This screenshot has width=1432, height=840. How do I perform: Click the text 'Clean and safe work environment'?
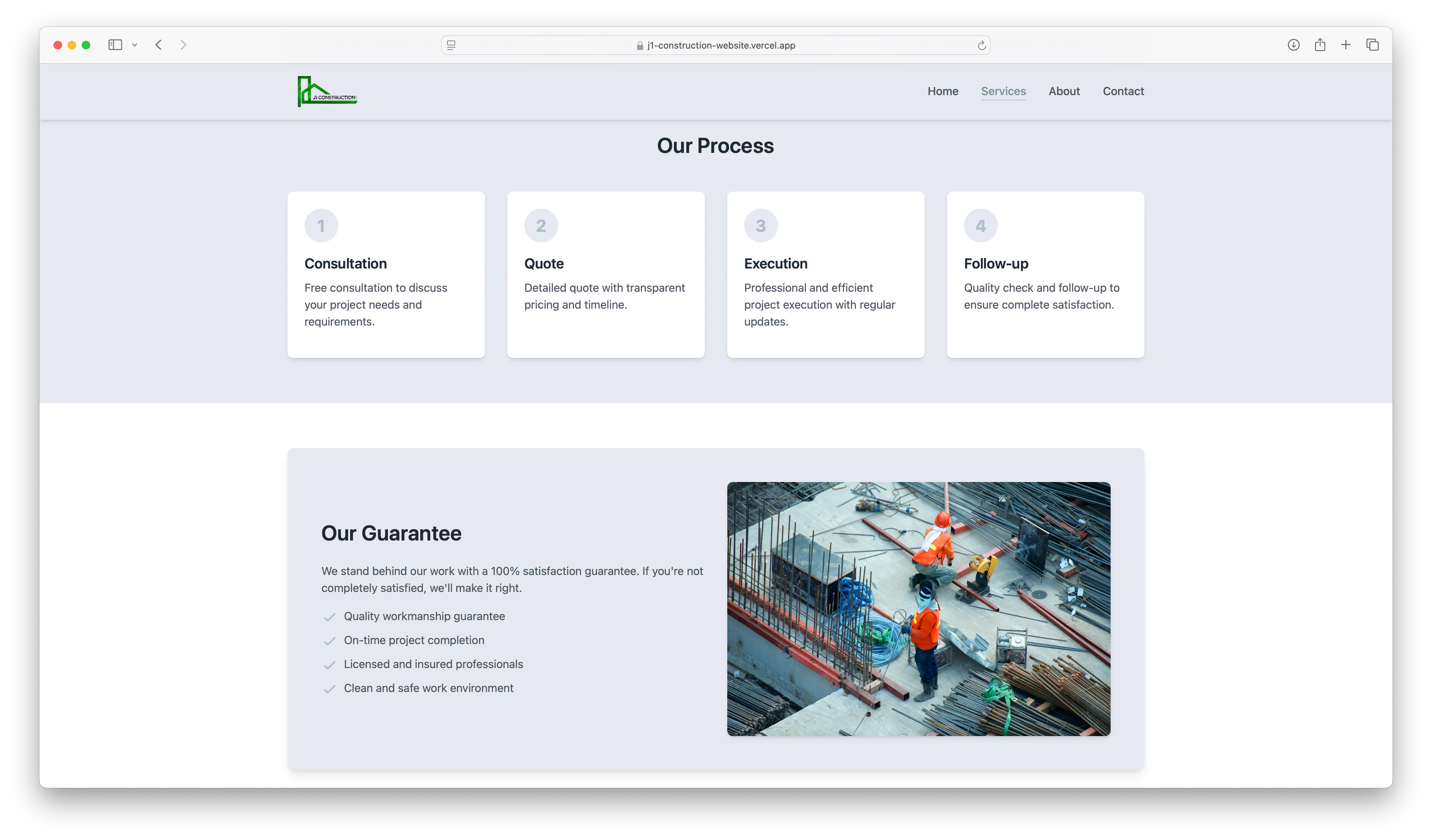[428, 688]
